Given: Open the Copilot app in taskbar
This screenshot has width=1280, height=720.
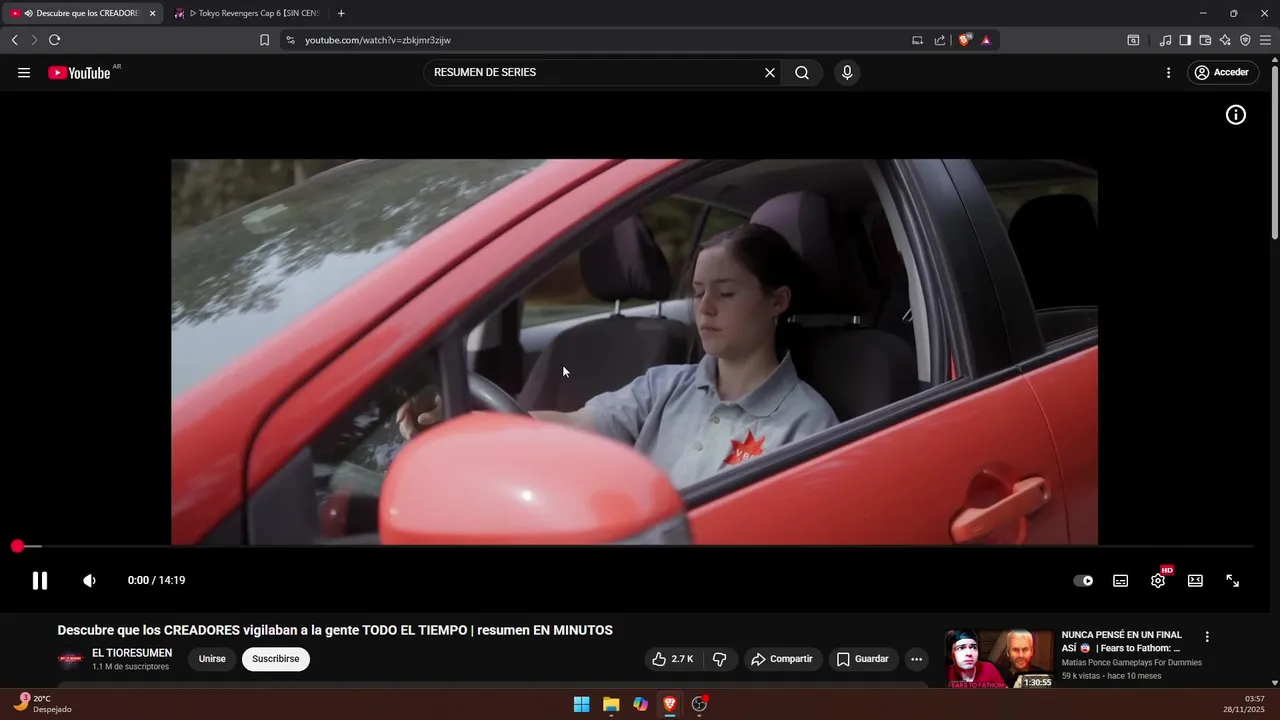Looking at the screenshot, I should (640, 704).
